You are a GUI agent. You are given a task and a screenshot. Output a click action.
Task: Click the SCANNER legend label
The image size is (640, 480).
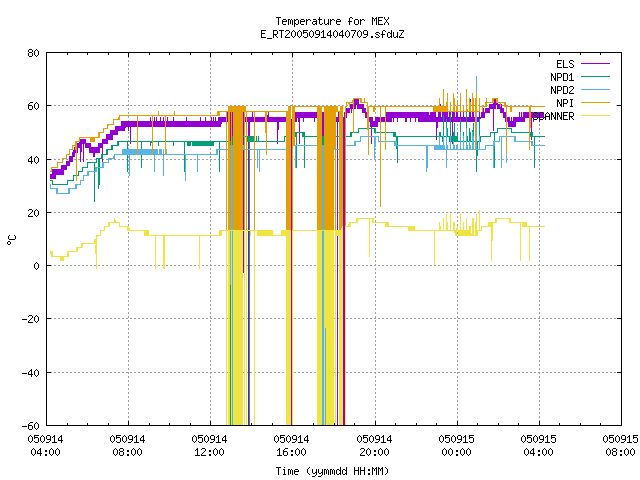[x=553, y=116]
